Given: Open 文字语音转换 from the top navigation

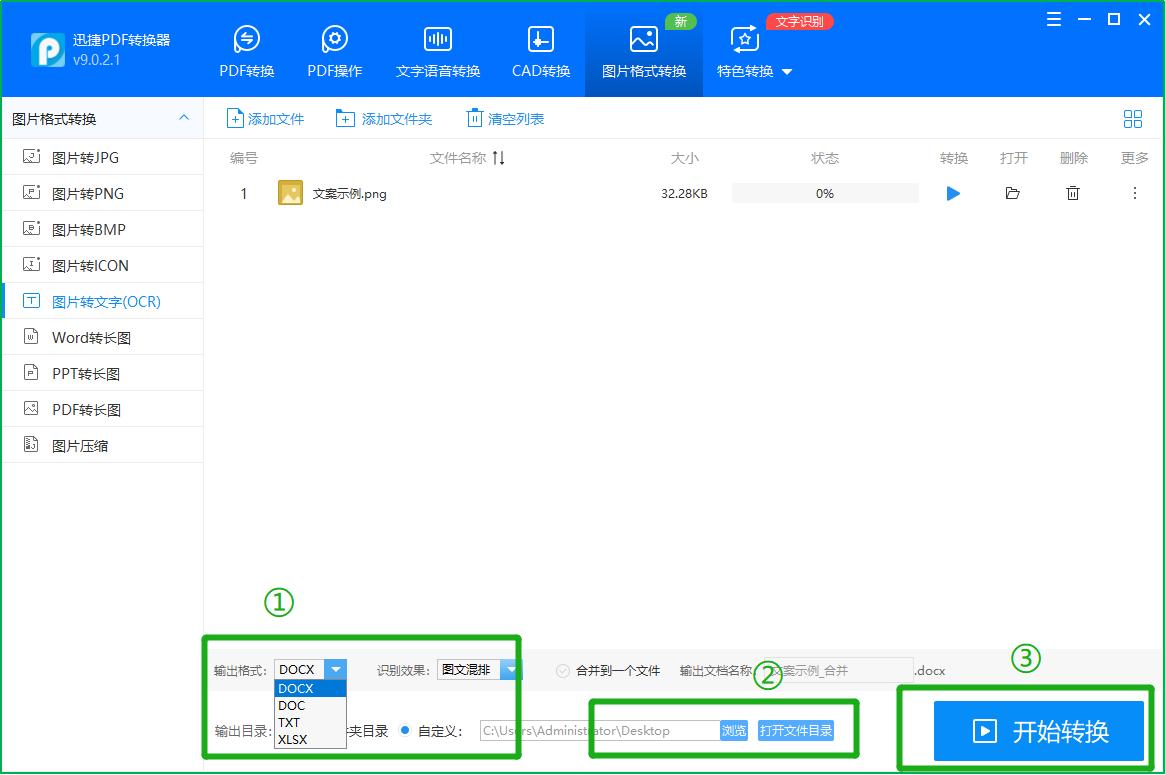Looking at the screenshot, I should tap(437, 48).
